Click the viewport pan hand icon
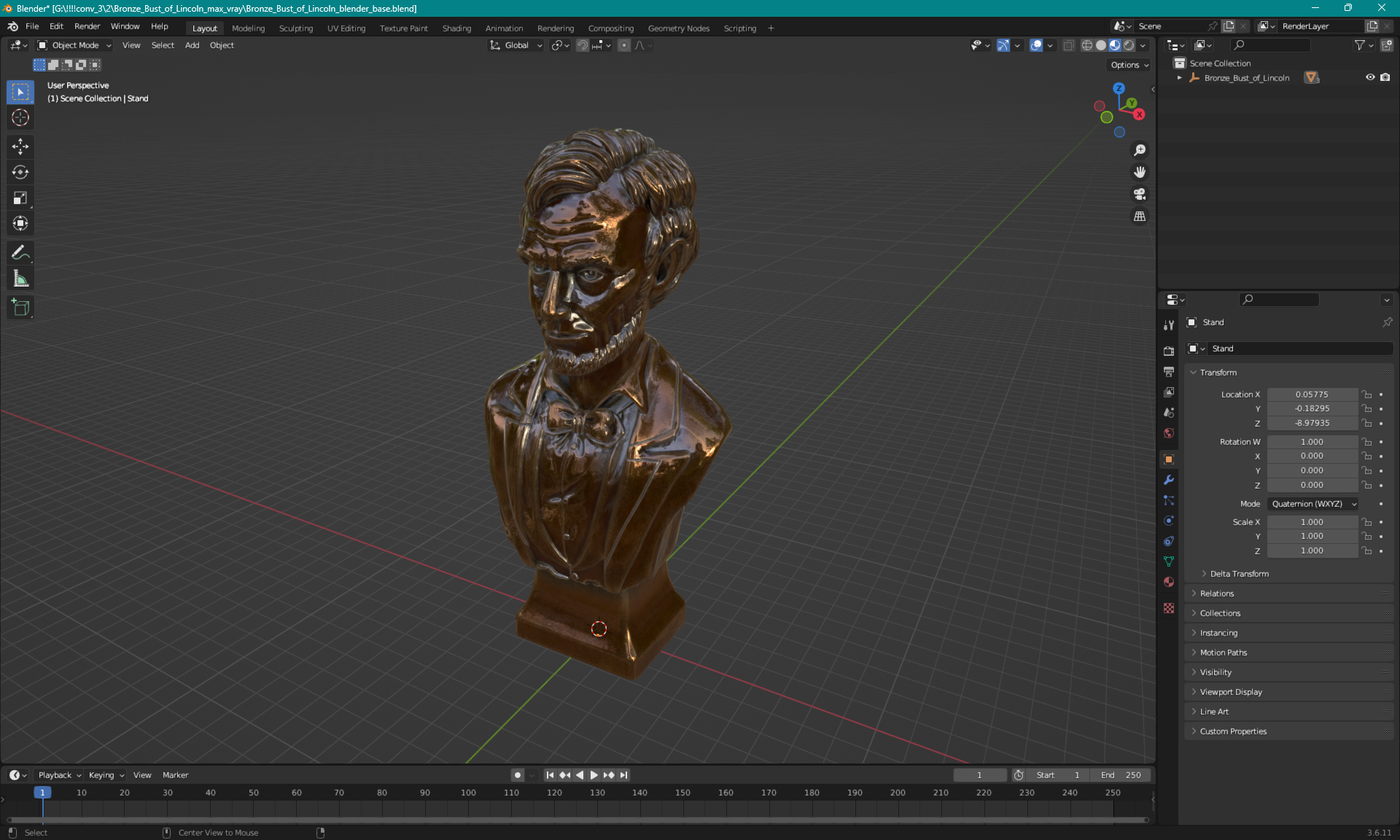Viewport: 1400px width, 840px height. [1139, 172]
